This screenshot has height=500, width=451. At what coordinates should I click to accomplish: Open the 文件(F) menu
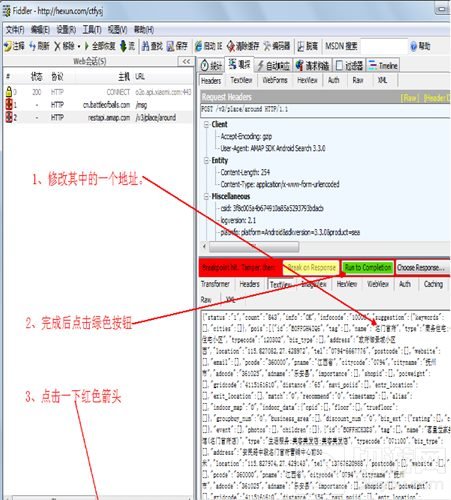(x=15, y=30)
